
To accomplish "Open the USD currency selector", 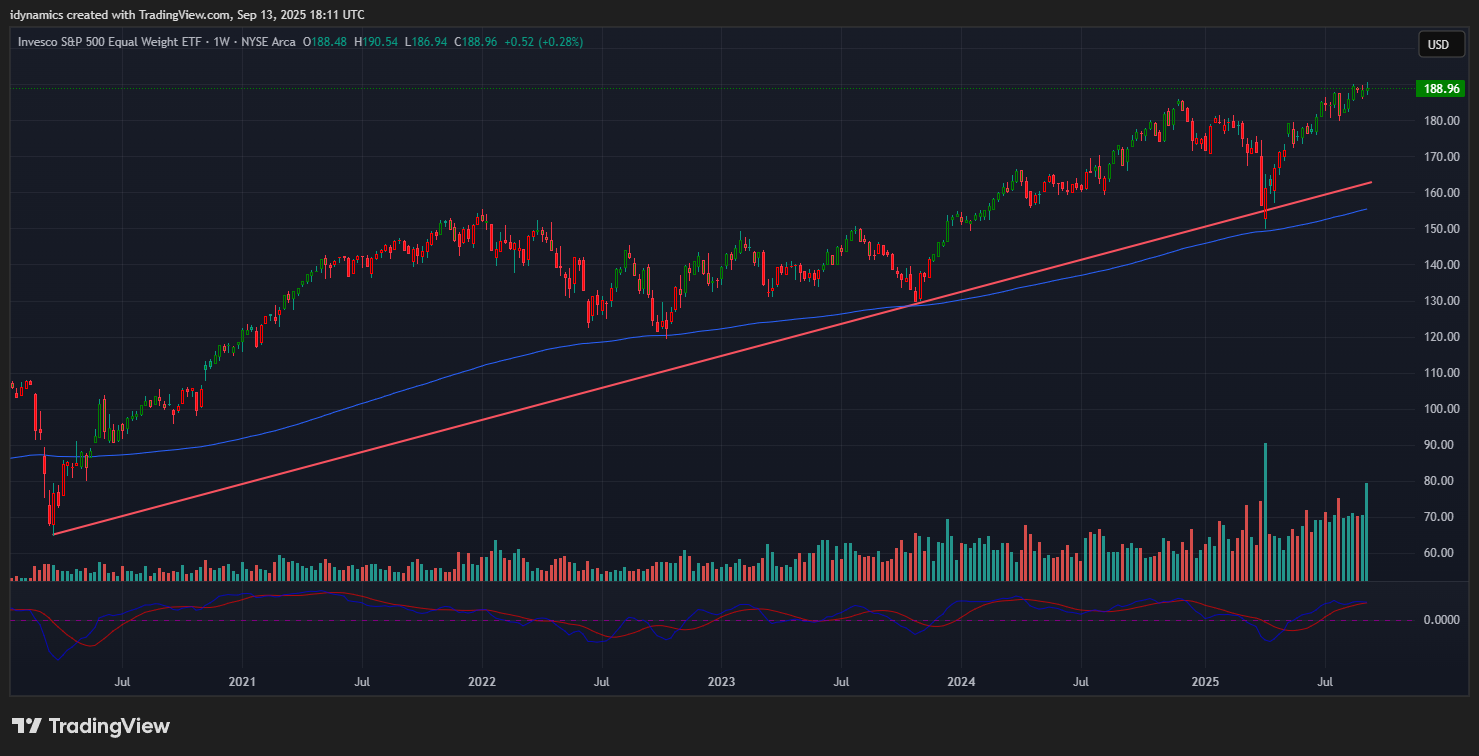I will tap(1438, 44).
